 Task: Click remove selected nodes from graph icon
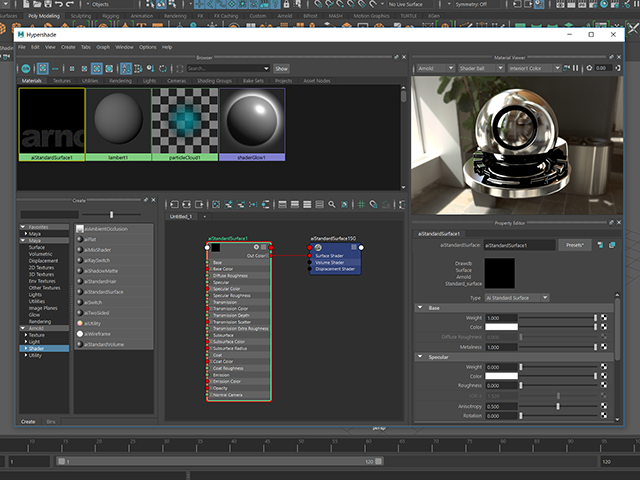[x=241, y=204]
